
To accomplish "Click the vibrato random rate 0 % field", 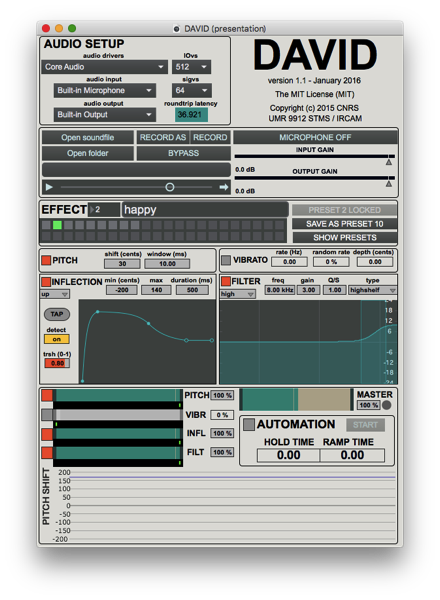I will [331, 262].
